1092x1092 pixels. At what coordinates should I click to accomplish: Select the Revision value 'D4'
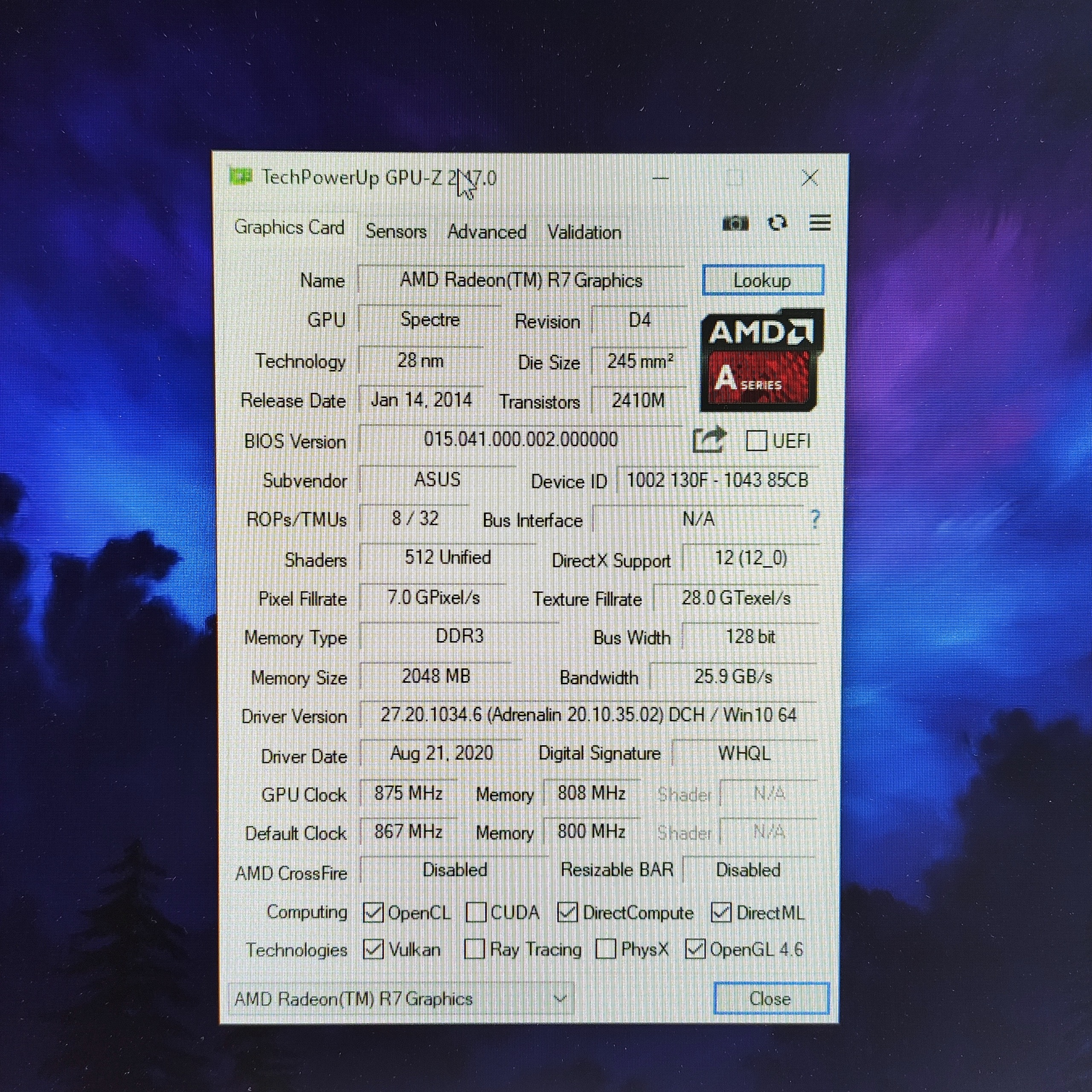[x=639, y=320]
